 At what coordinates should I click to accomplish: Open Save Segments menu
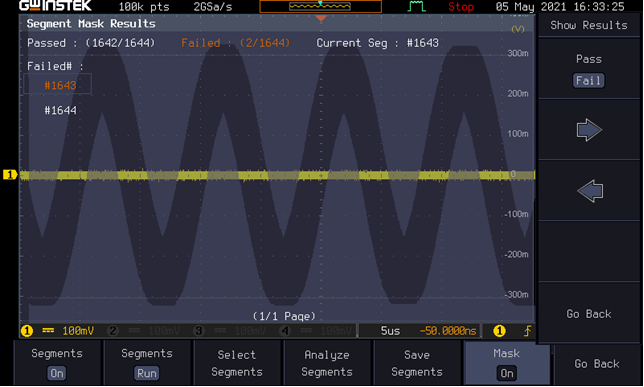point(417,363)
